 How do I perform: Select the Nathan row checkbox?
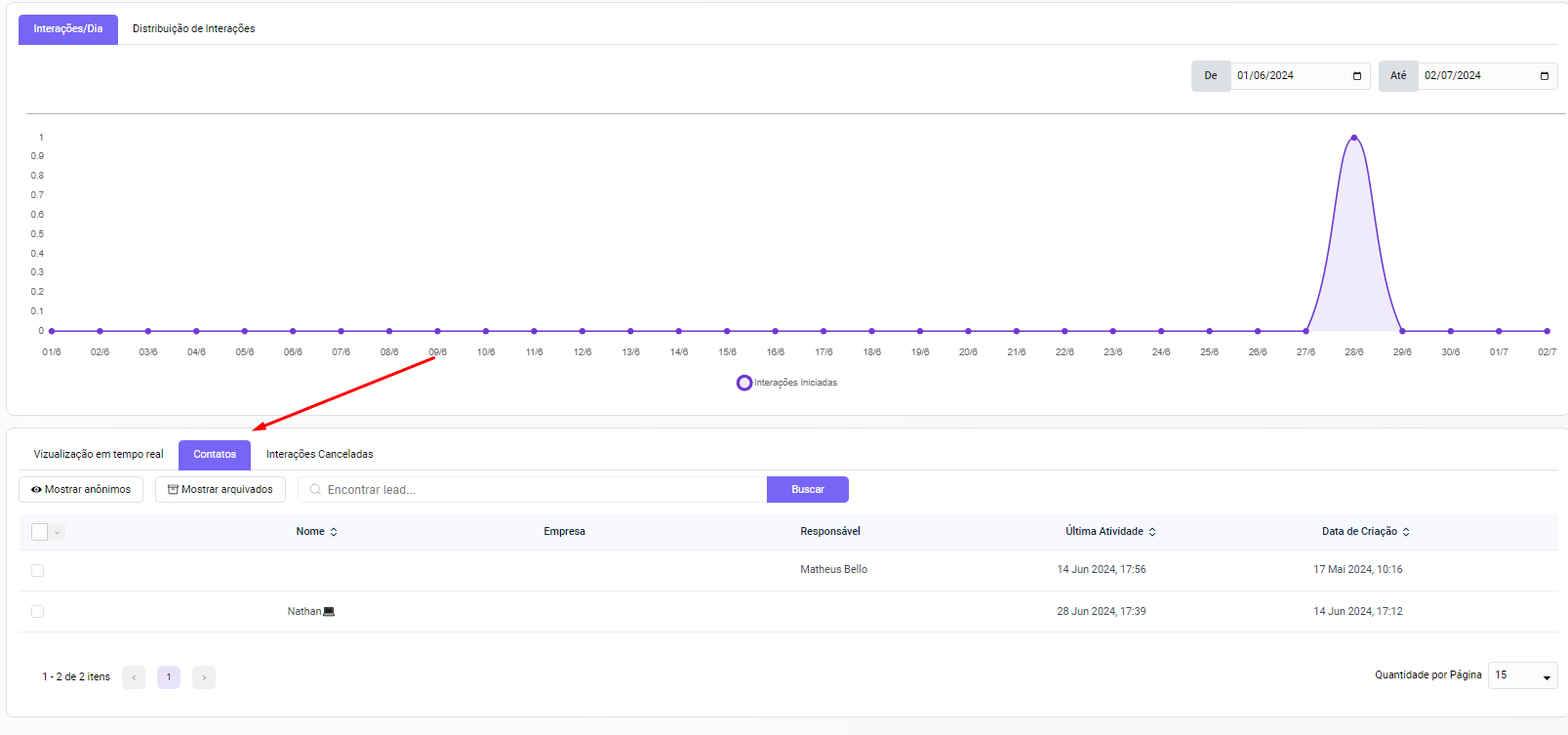[x=38, y=612]
